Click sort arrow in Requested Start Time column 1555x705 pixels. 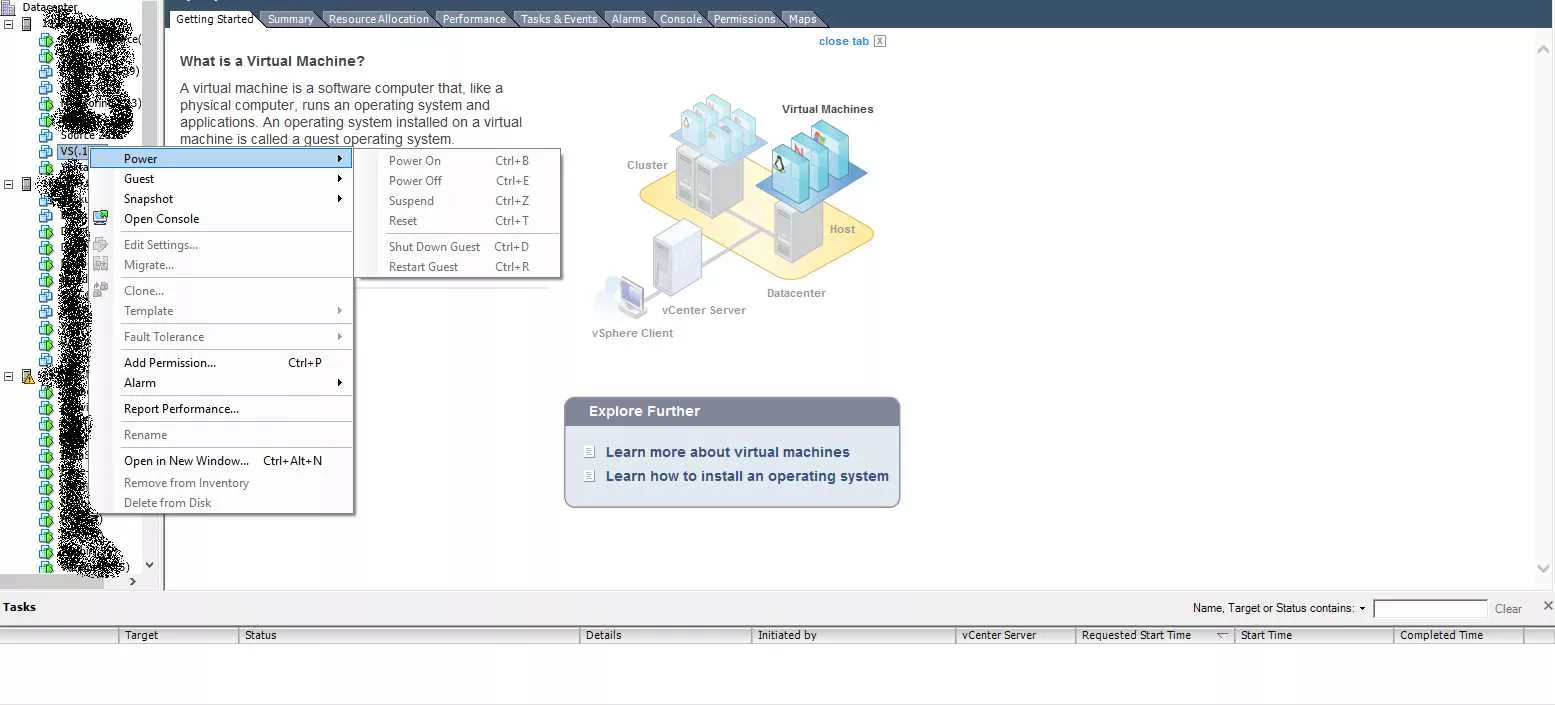click(x=1222, y=635)
